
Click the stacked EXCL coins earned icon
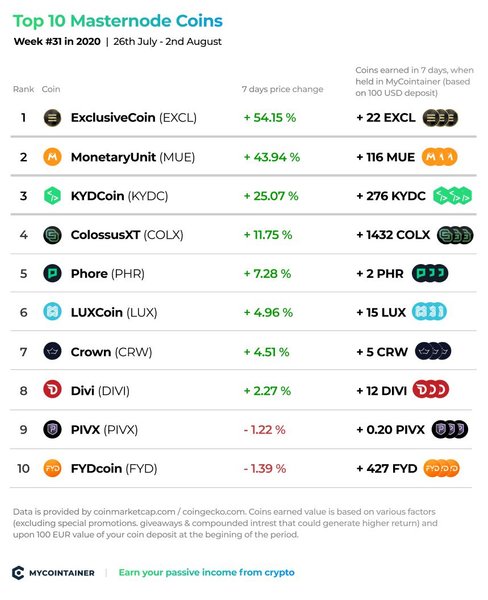point(441,117)
